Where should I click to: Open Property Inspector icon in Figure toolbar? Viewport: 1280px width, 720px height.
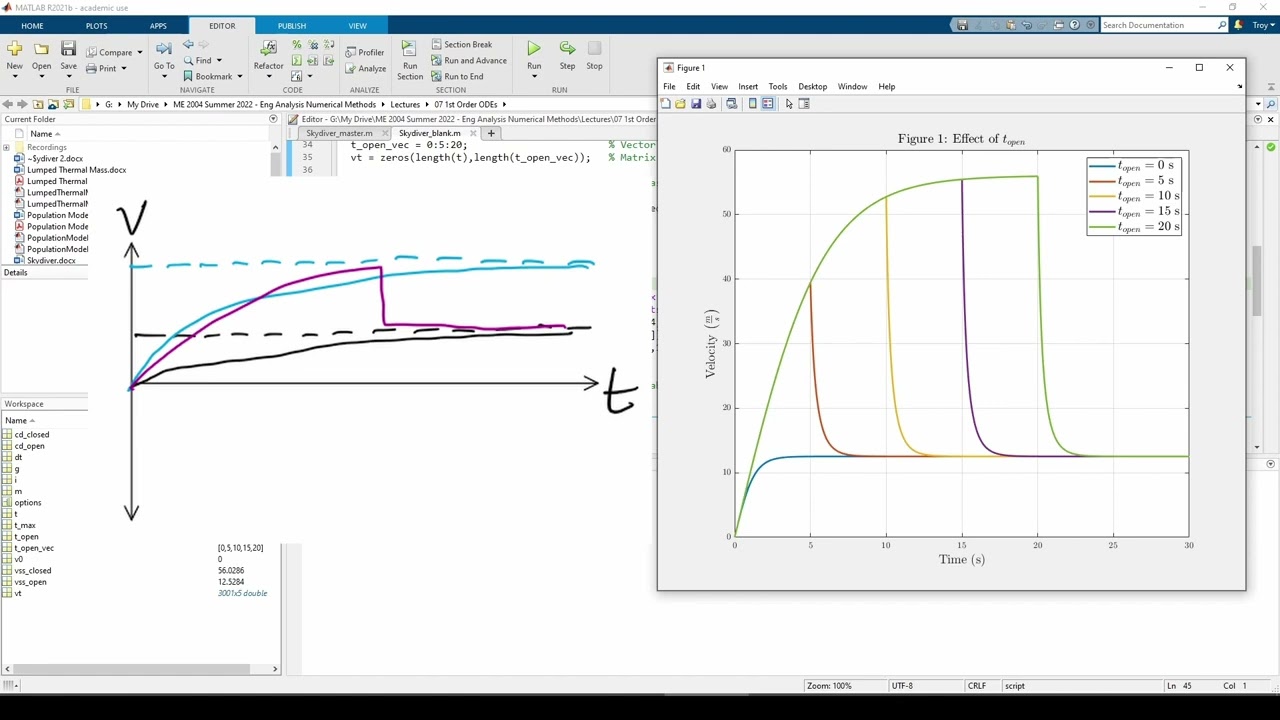tap(804, 104)
